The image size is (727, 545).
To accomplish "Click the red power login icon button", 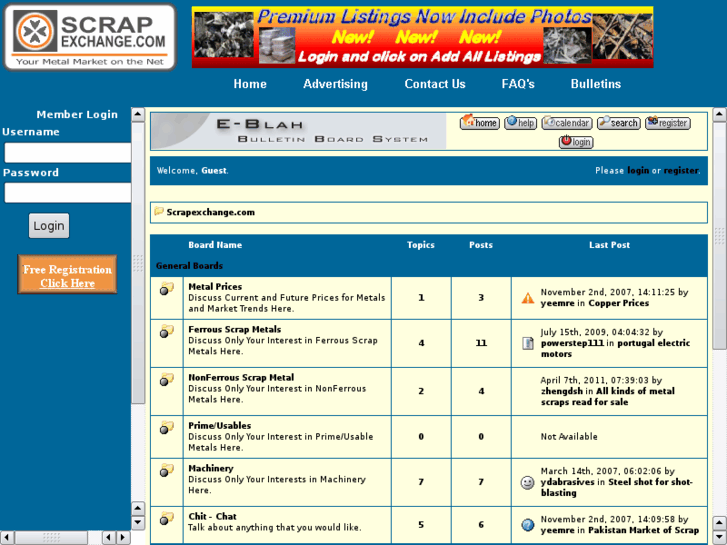I will pos(576,141).
